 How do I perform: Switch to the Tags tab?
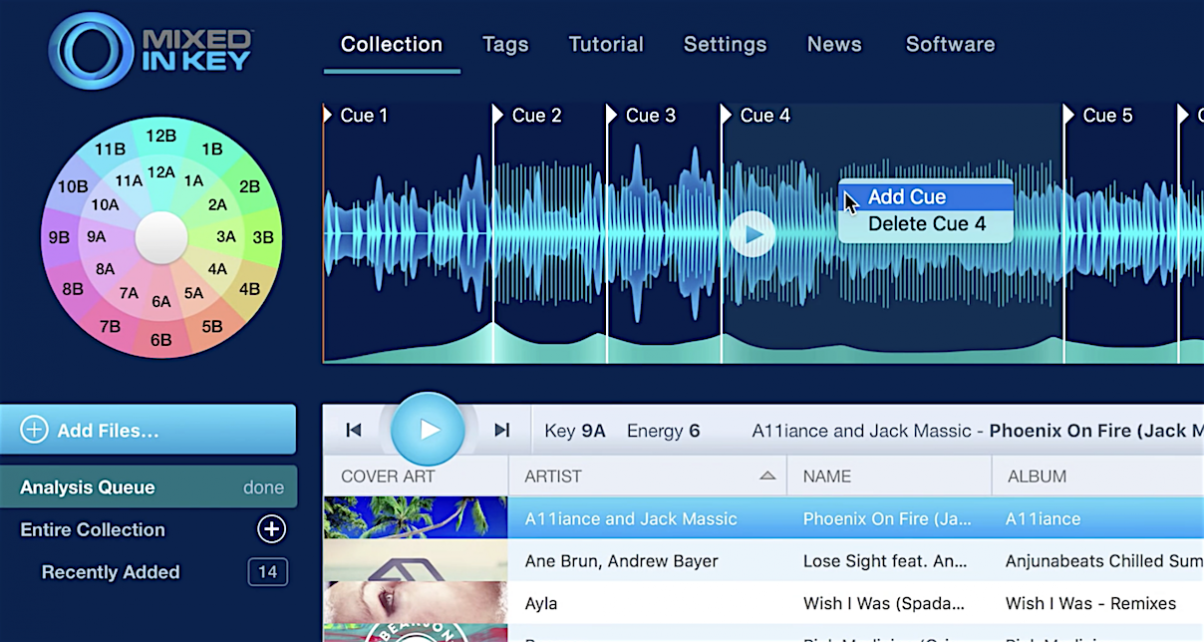[x=505, y=44]
